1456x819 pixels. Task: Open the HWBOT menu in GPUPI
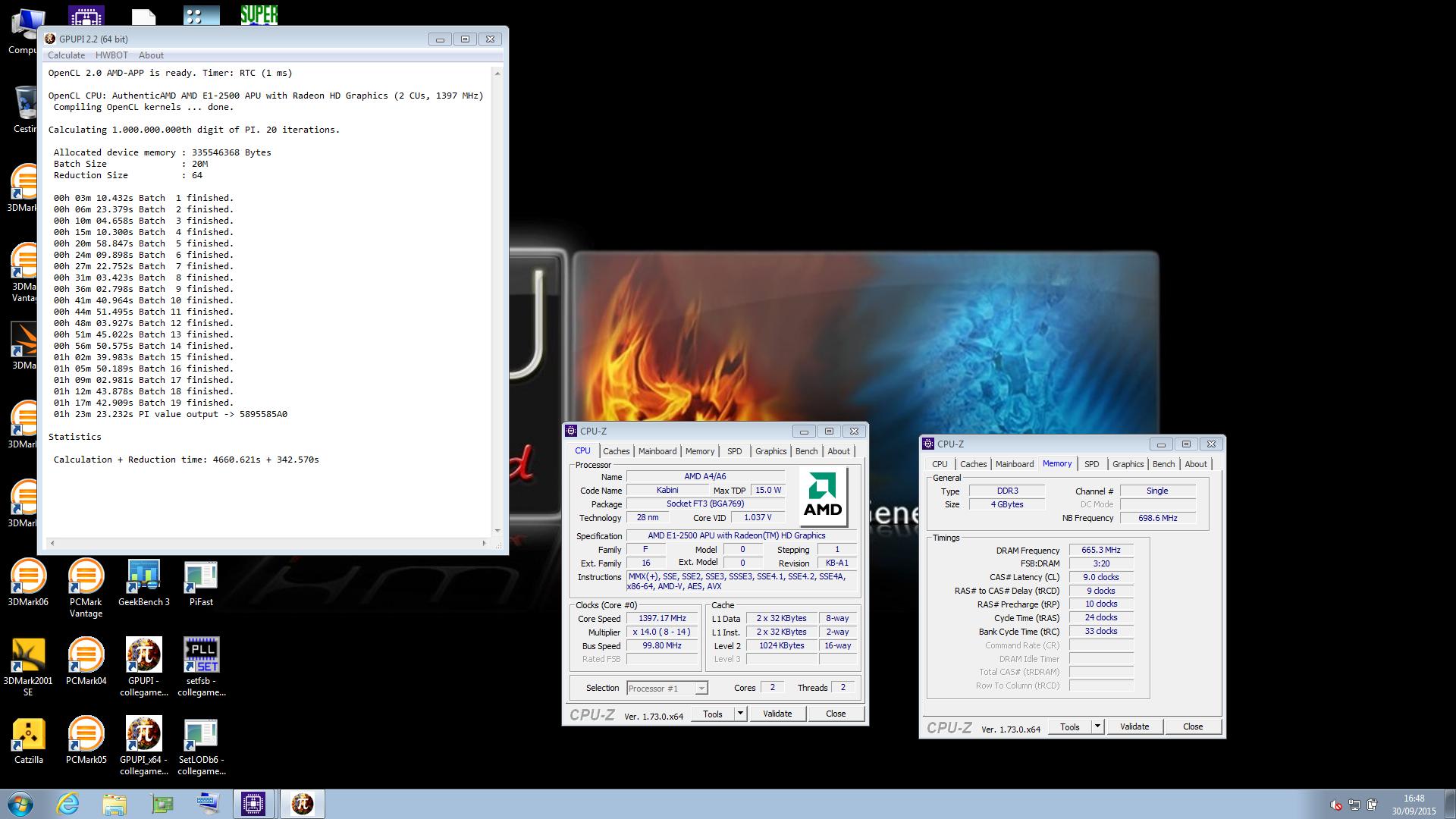tap(111, 55)
